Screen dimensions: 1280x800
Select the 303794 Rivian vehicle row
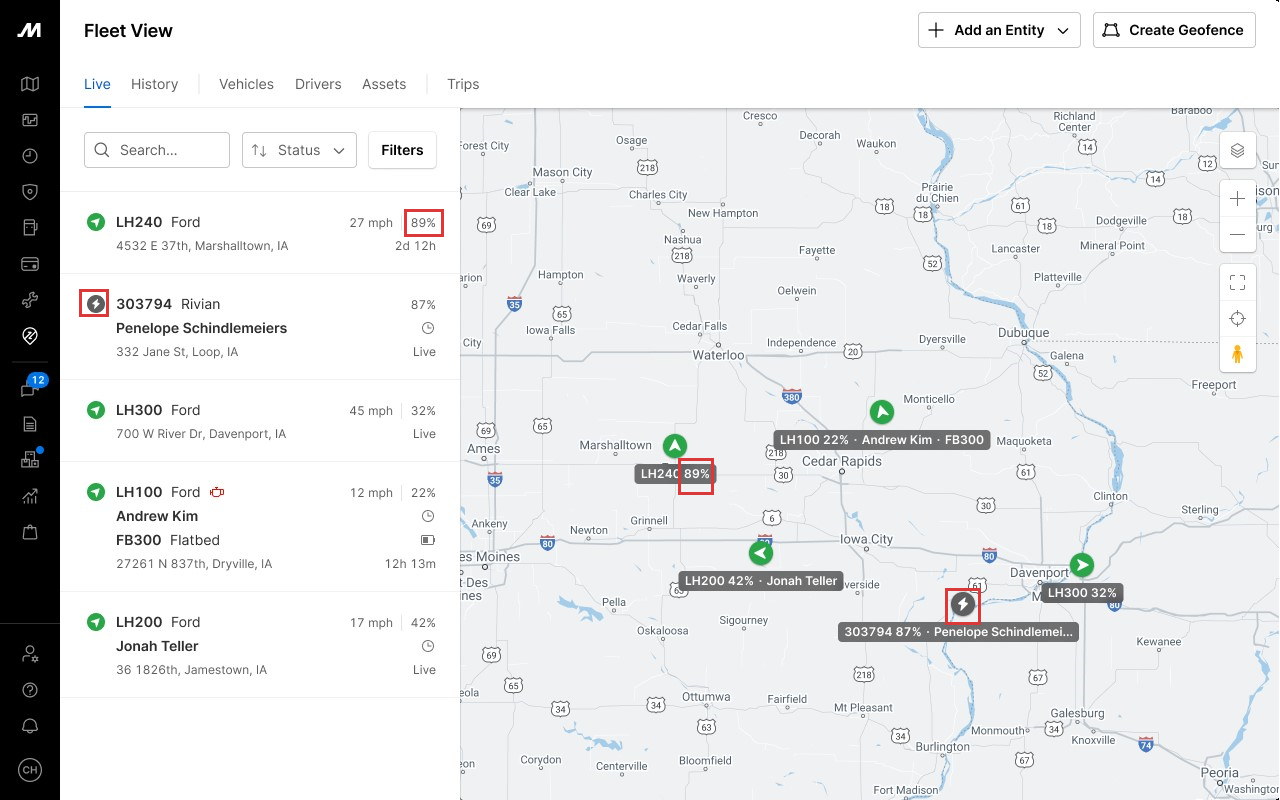point(260,327)
